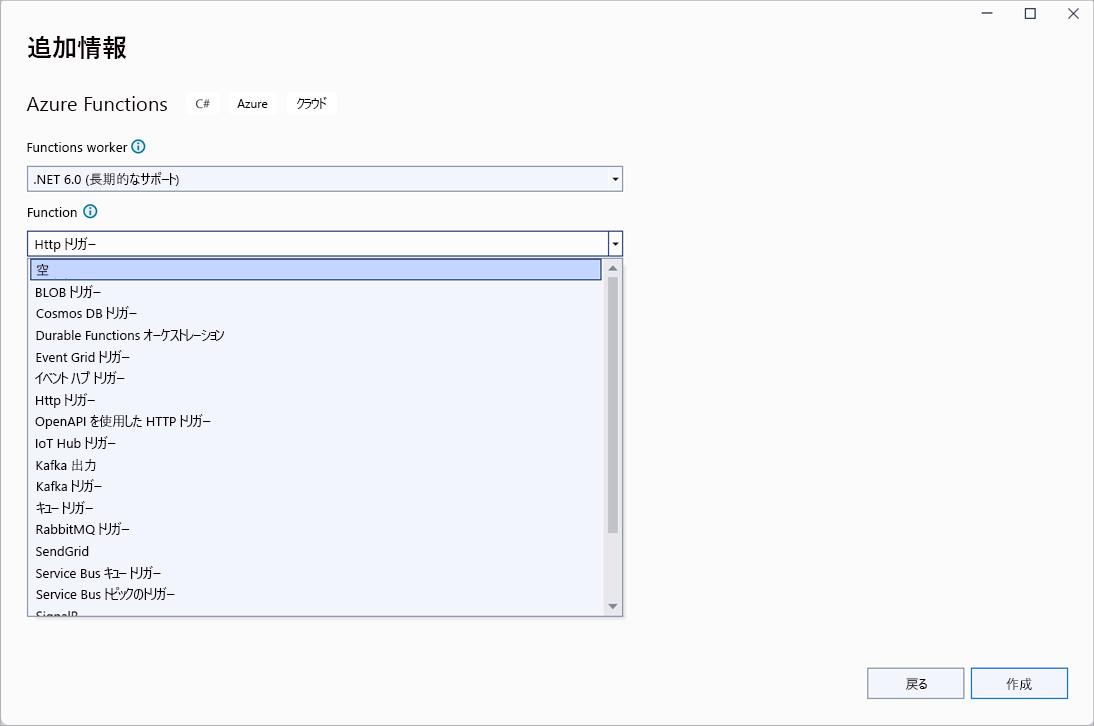
Task: Select Kafka トリガー option
Action: pos(315,487)
